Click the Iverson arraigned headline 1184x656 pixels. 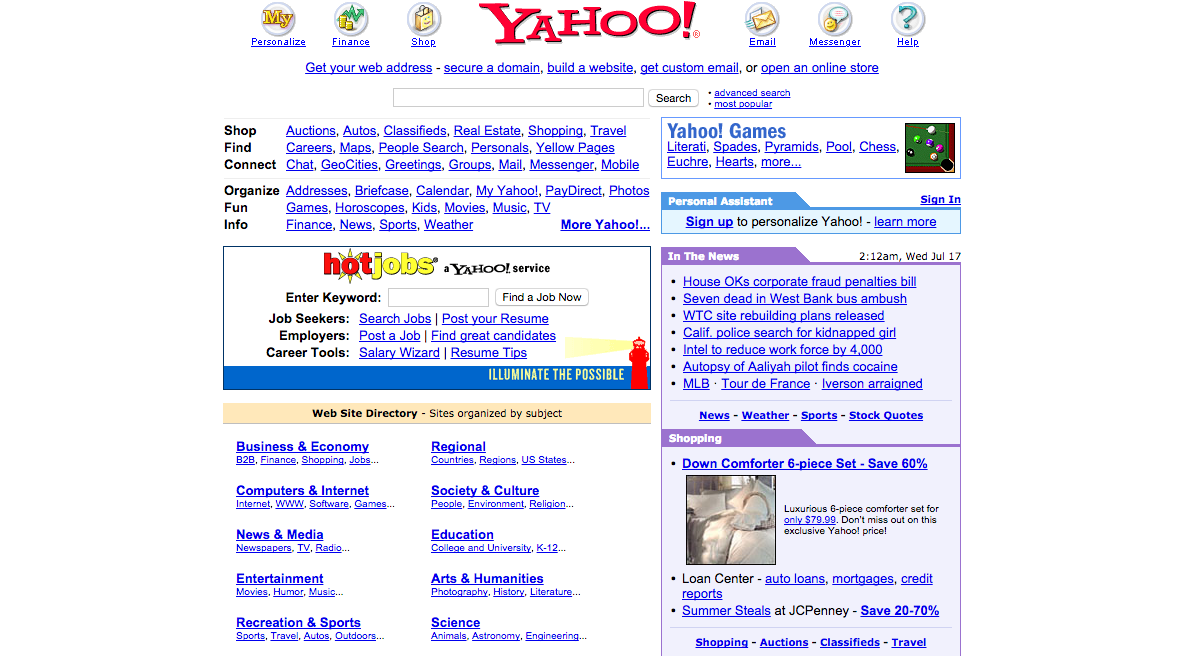click(872, 383)
